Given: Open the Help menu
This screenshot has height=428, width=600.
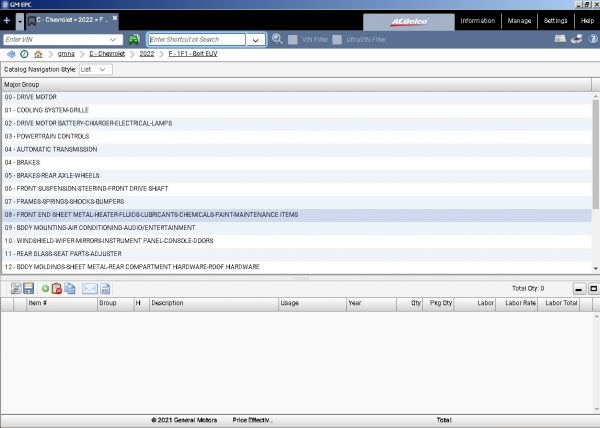Looking at the screenshot, I should click(587, 21).
